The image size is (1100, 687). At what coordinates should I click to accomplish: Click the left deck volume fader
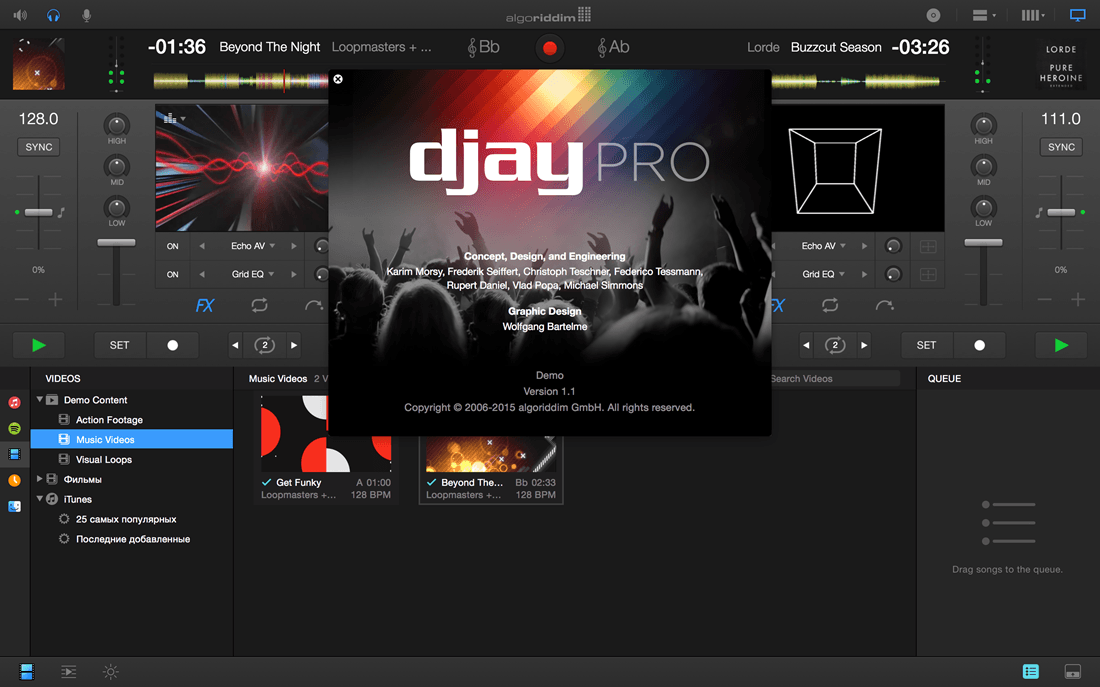[x=116, y=242]
